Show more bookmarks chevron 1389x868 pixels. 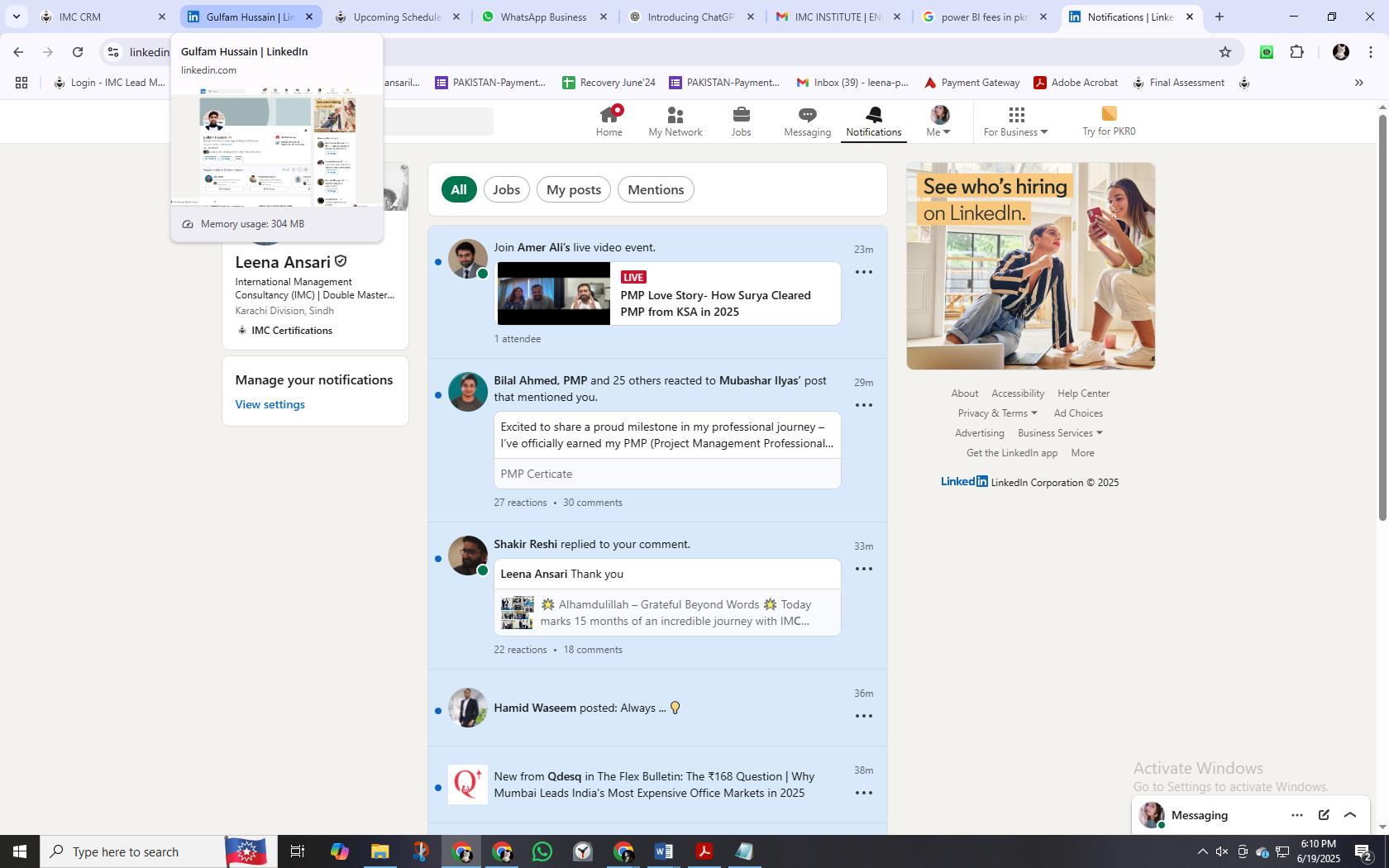tap(1358, 83)
